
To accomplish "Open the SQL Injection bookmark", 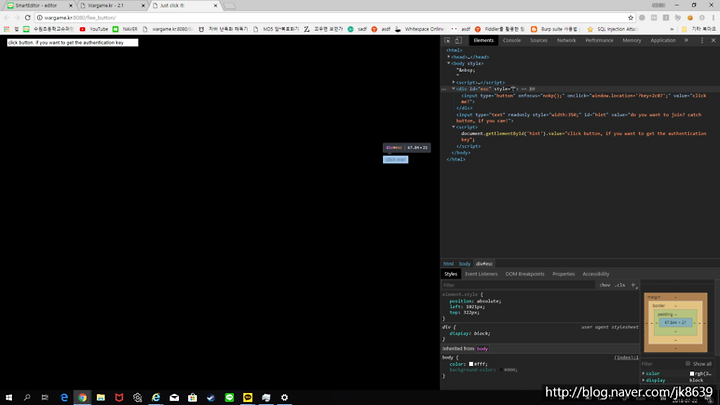I will [613, 29].
